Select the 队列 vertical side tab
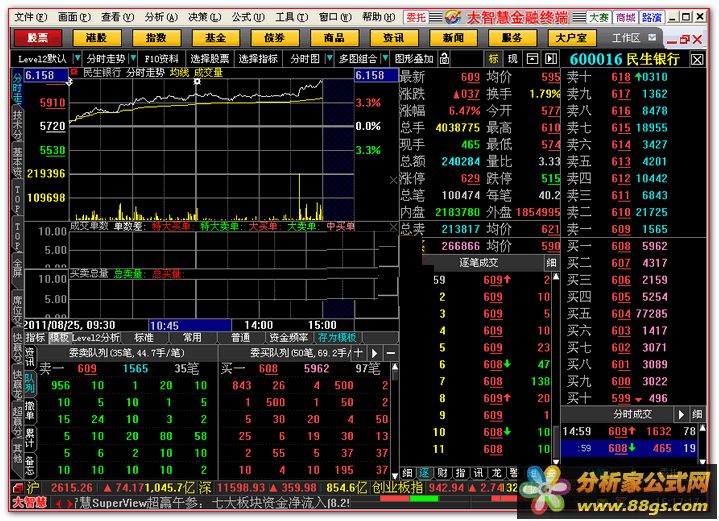Viewport: 719px width, 521px height. (29, 383)
